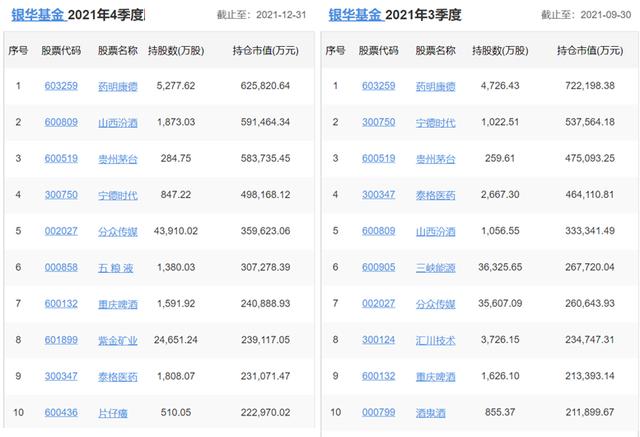640x437 pixels.
Task: Click 山西汾酒 name in 4季度 table
Action: [118, 123]
